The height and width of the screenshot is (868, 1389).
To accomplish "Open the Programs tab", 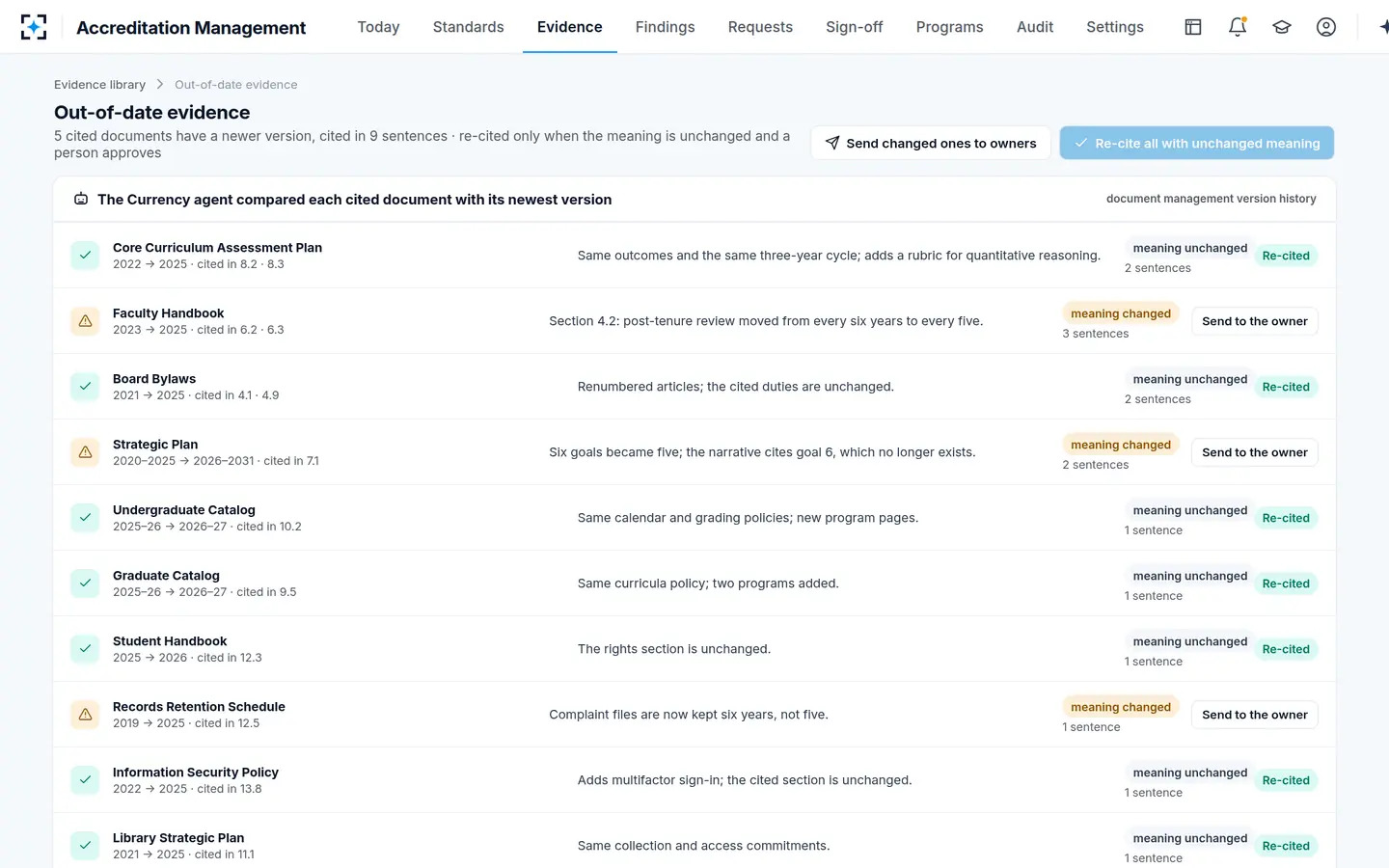I will pyautogui.click(x=949, y=27).
